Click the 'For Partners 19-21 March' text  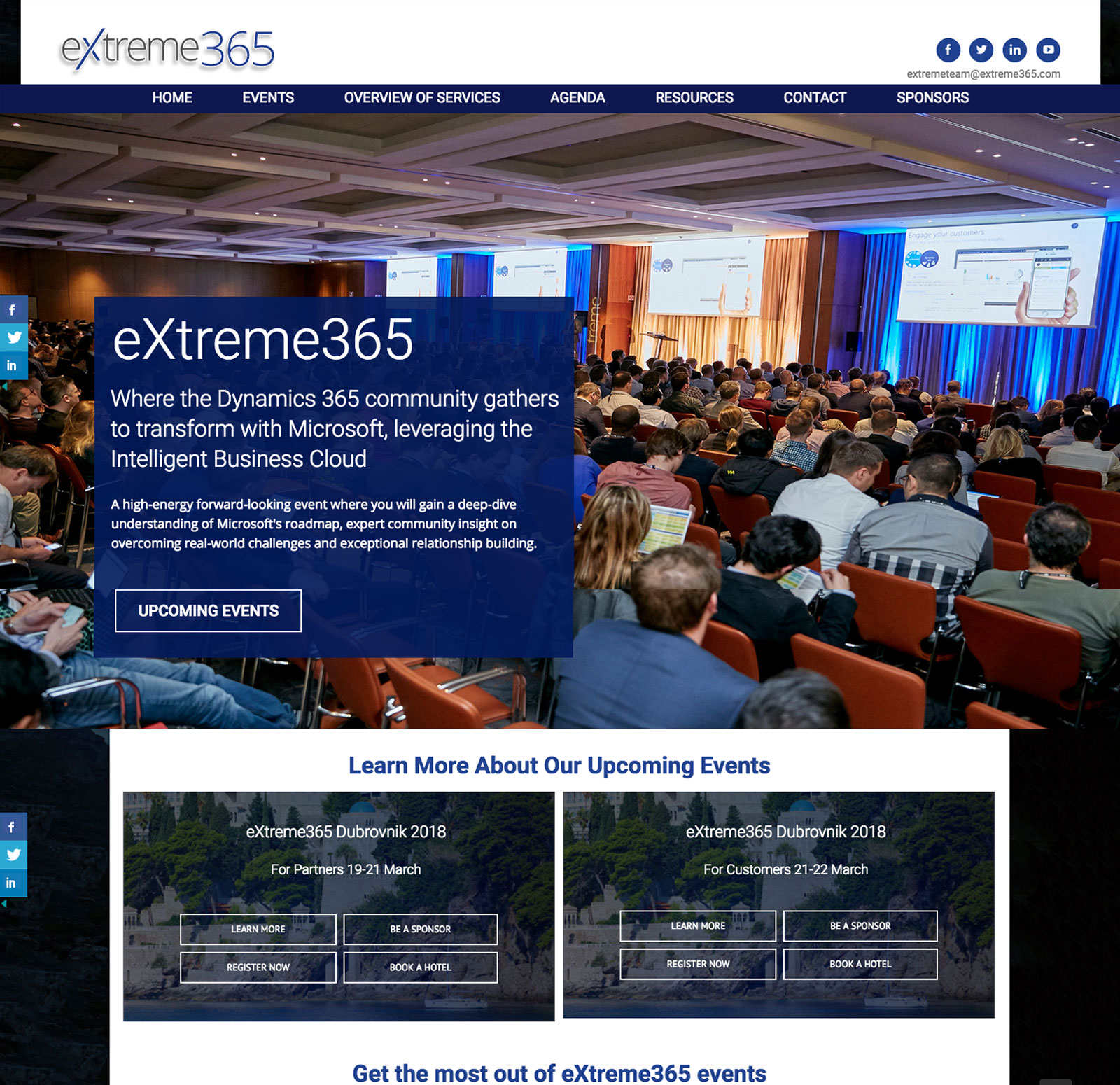[346, 869]
